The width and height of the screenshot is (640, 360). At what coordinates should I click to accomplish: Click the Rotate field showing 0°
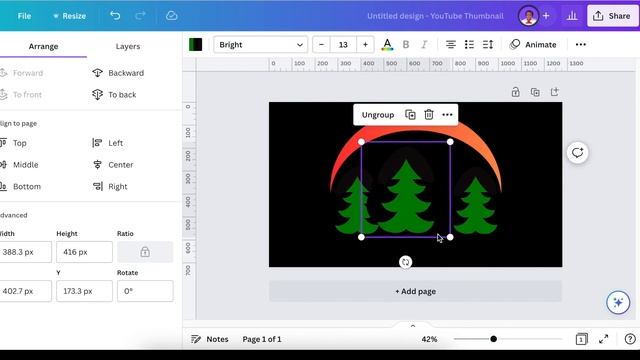[x=145, y=291]
